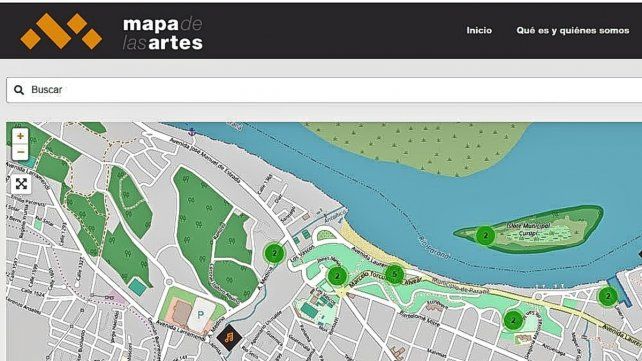Click the Isla Municipal Curupí label
This screenshot has height=361, width=642.
click(x=528, y=230)
